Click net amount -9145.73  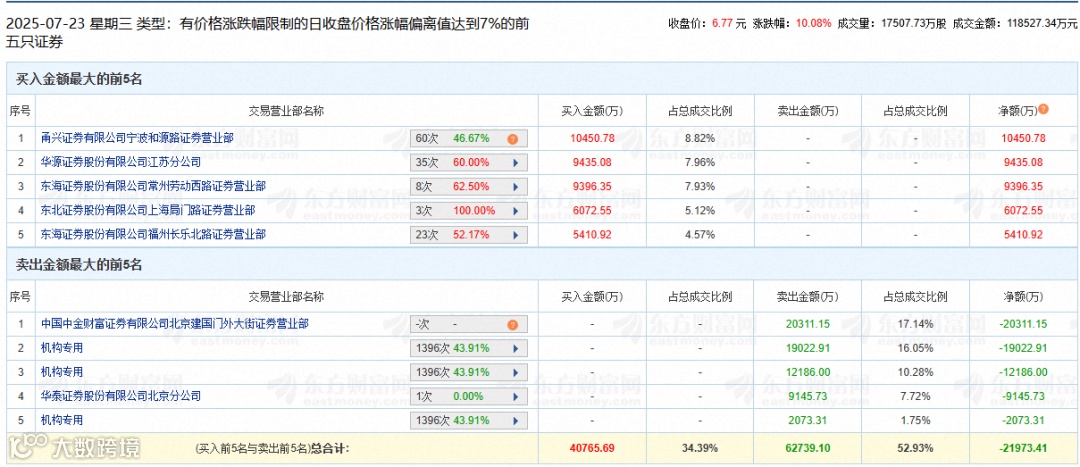pos(1023,396)
